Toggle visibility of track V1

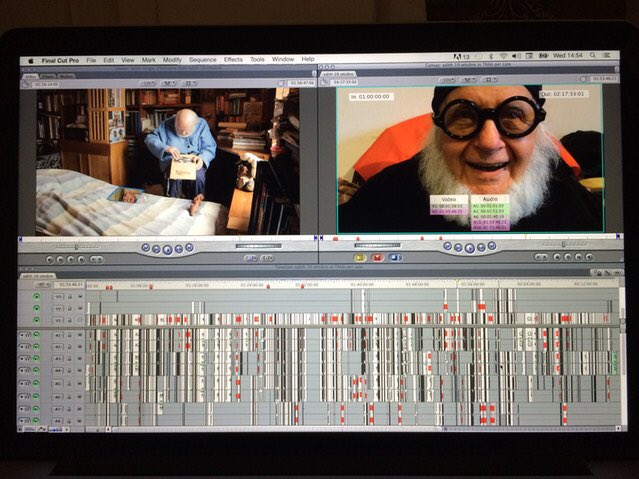tap(37, 320)
